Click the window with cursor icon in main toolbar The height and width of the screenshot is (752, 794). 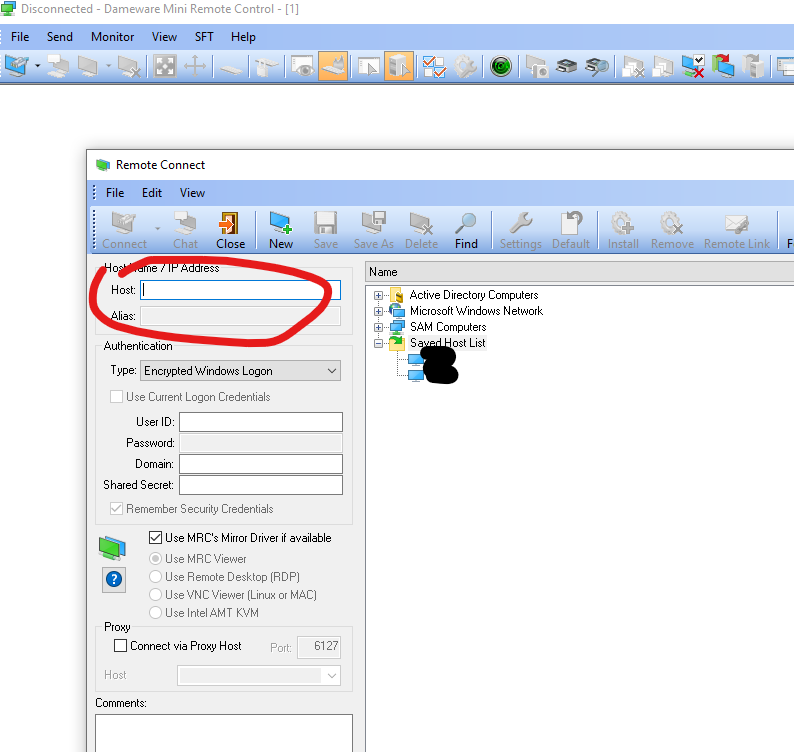tap(368, 66)
